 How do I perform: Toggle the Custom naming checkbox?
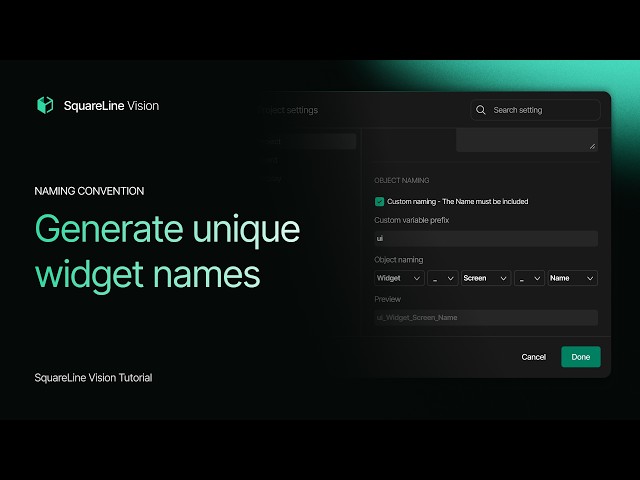(379, 202)
